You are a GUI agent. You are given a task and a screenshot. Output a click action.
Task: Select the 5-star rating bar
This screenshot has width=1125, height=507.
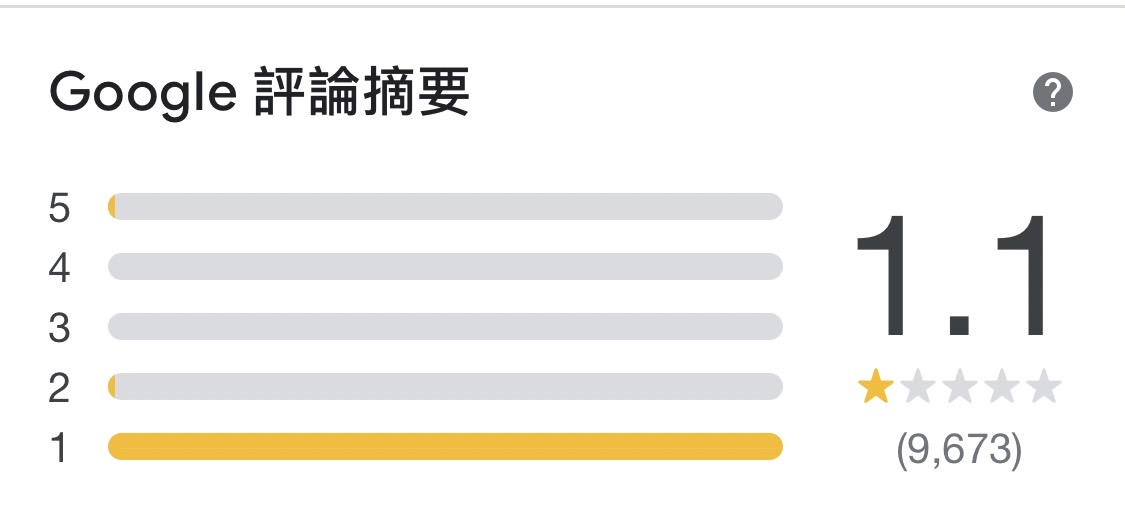tap(445, 207)
